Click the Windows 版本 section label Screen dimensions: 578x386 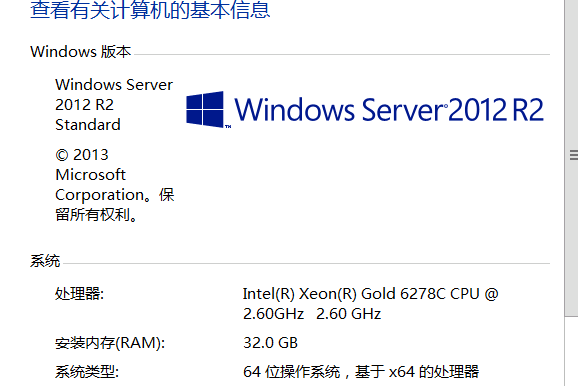80,52
